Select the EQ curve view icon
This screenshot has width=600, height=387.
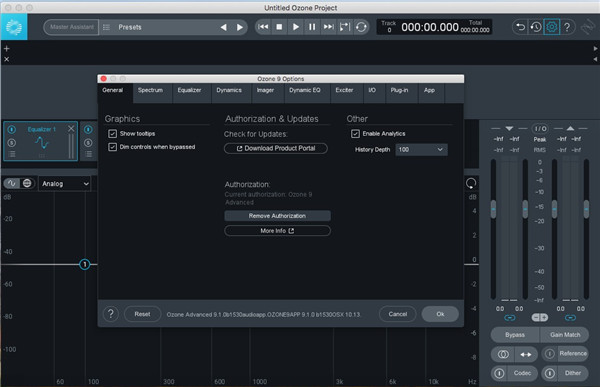pyautogui.click(x=12, y=183)
